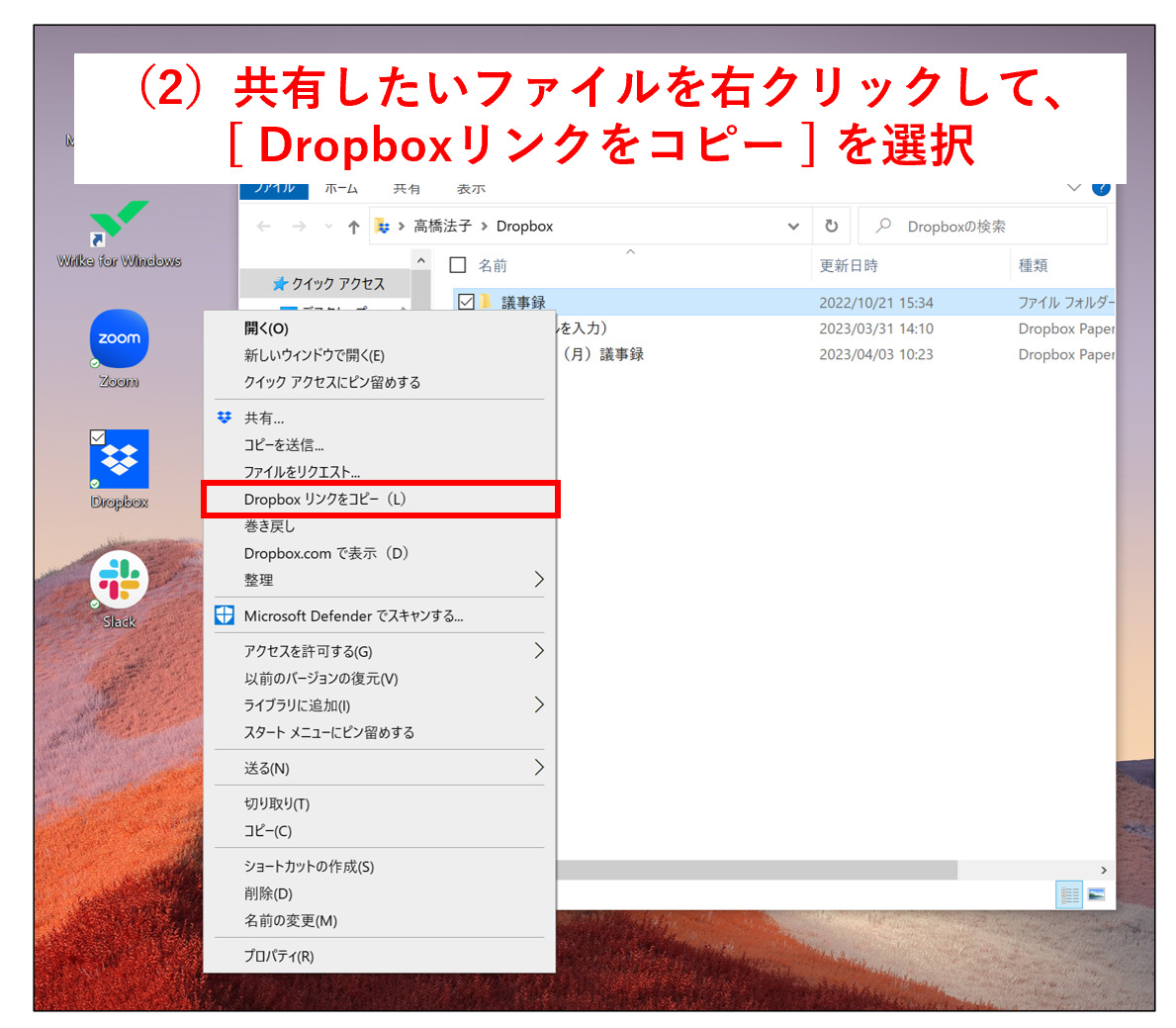Click the Back arrow in Explorer
This screenshot has width=1176, height=1028.
click(263, 226)
